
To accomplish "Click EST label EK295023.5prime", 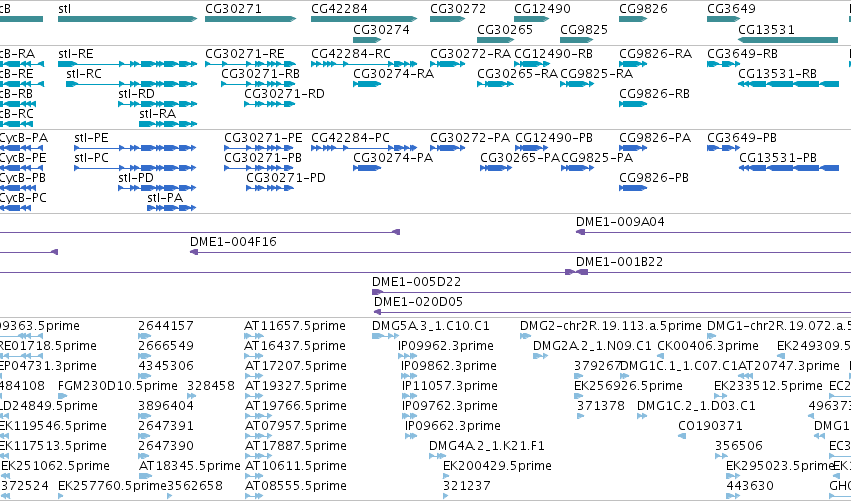I will click(x=779, y=466).
